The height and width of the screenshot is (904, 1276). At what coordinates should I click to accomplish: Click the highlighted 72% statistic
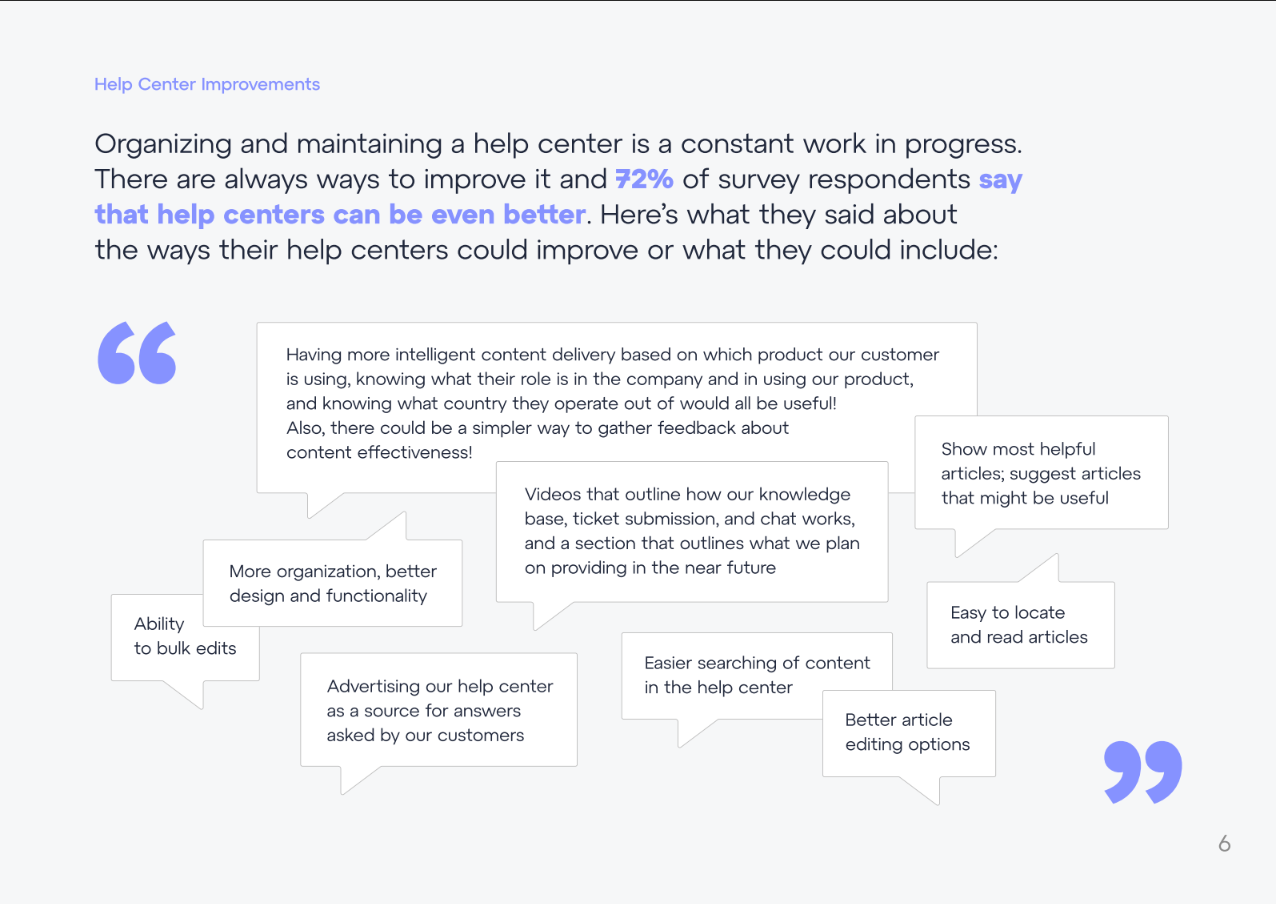click(644, 179)
